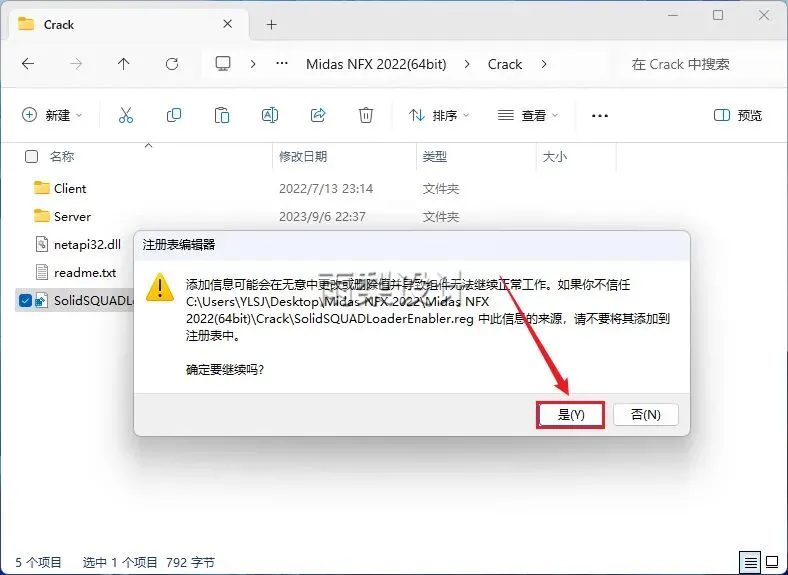
Task: Sort by 类型 column header
Action: (x=434, y=156)
